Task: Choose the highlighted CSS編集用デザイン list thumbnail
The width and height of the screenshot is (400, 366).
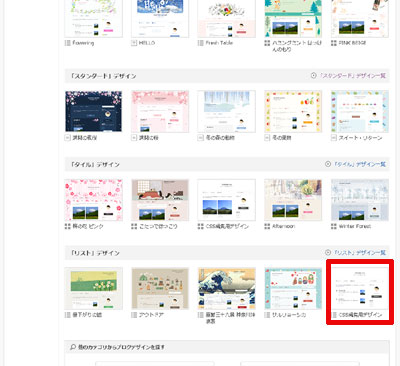Action: coord(360,289)
